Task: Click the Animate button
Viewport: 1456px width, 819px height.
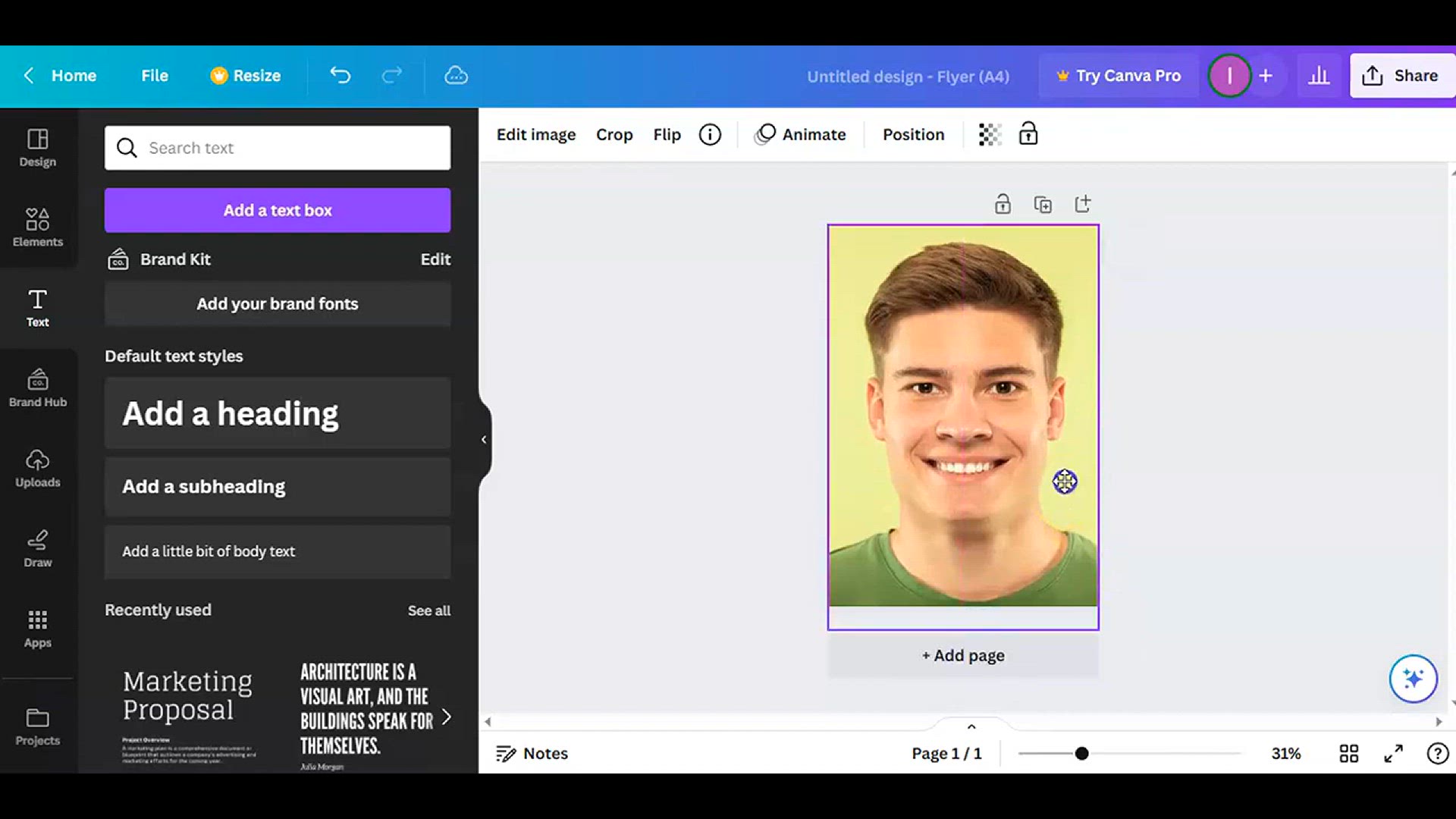Action: 800,135
